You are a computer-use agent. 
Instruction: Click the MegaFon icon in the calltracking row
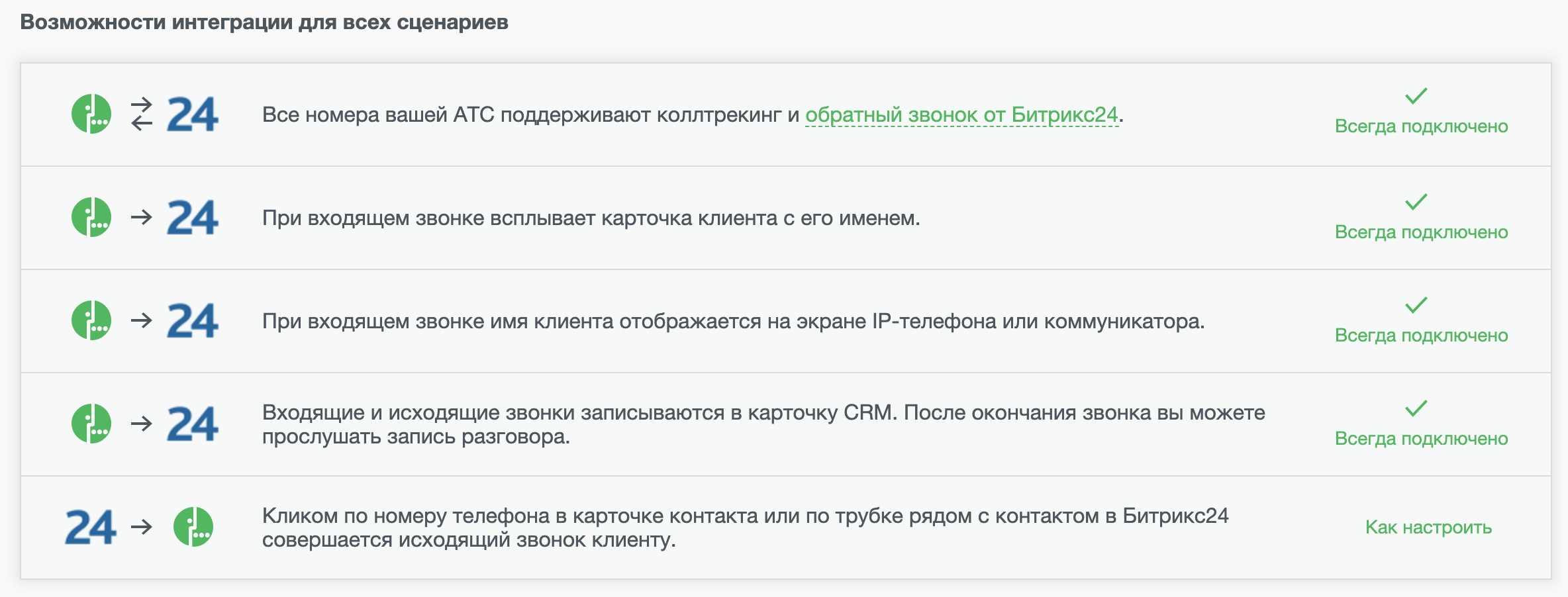pos(91,114)
